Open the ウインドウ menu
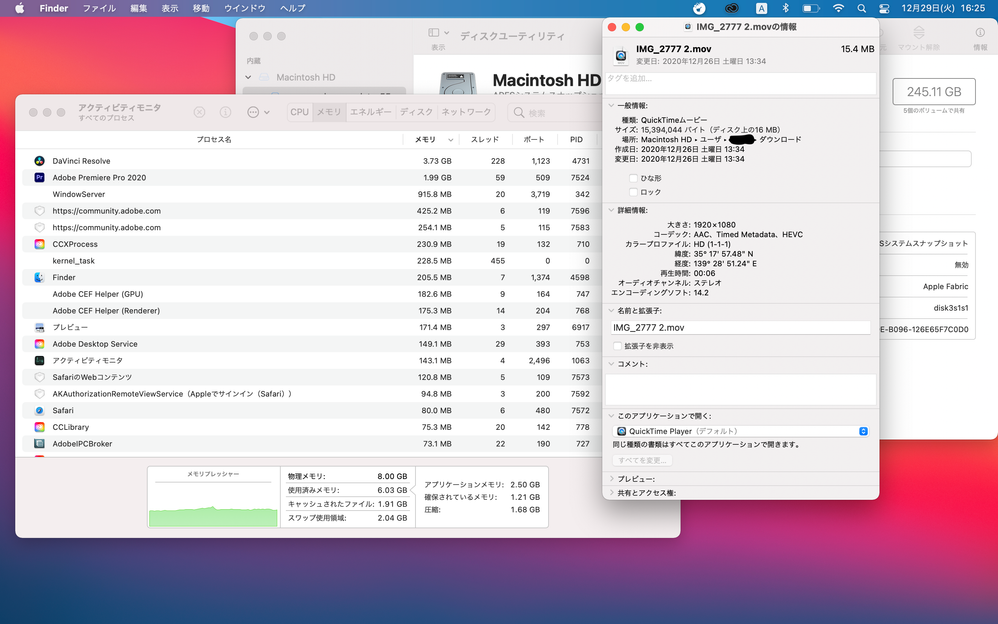This screenshot has height=624, width=998. click(x=244, y=8)
